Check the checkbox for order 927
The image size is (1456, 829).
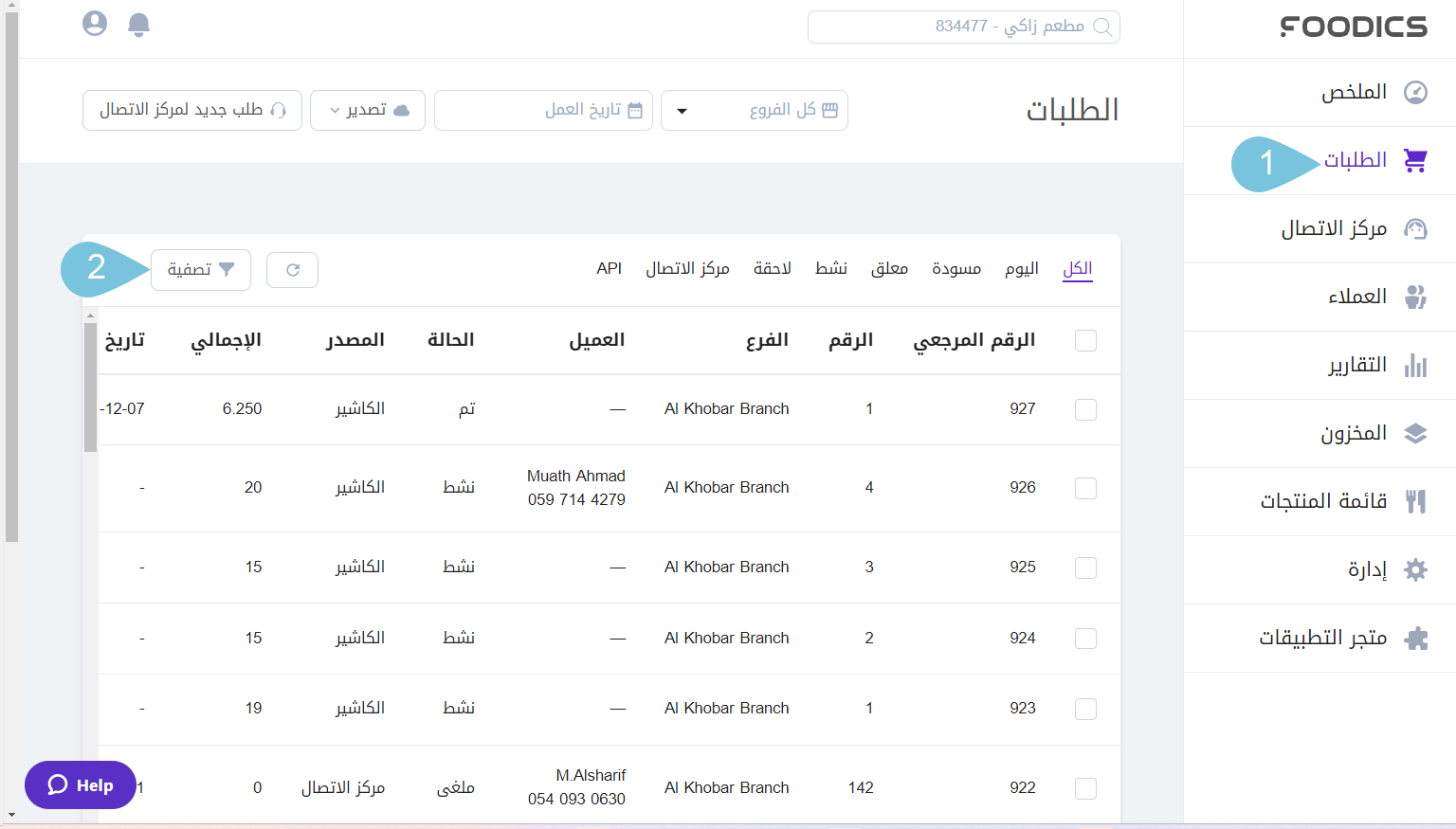pos(1084,409)
